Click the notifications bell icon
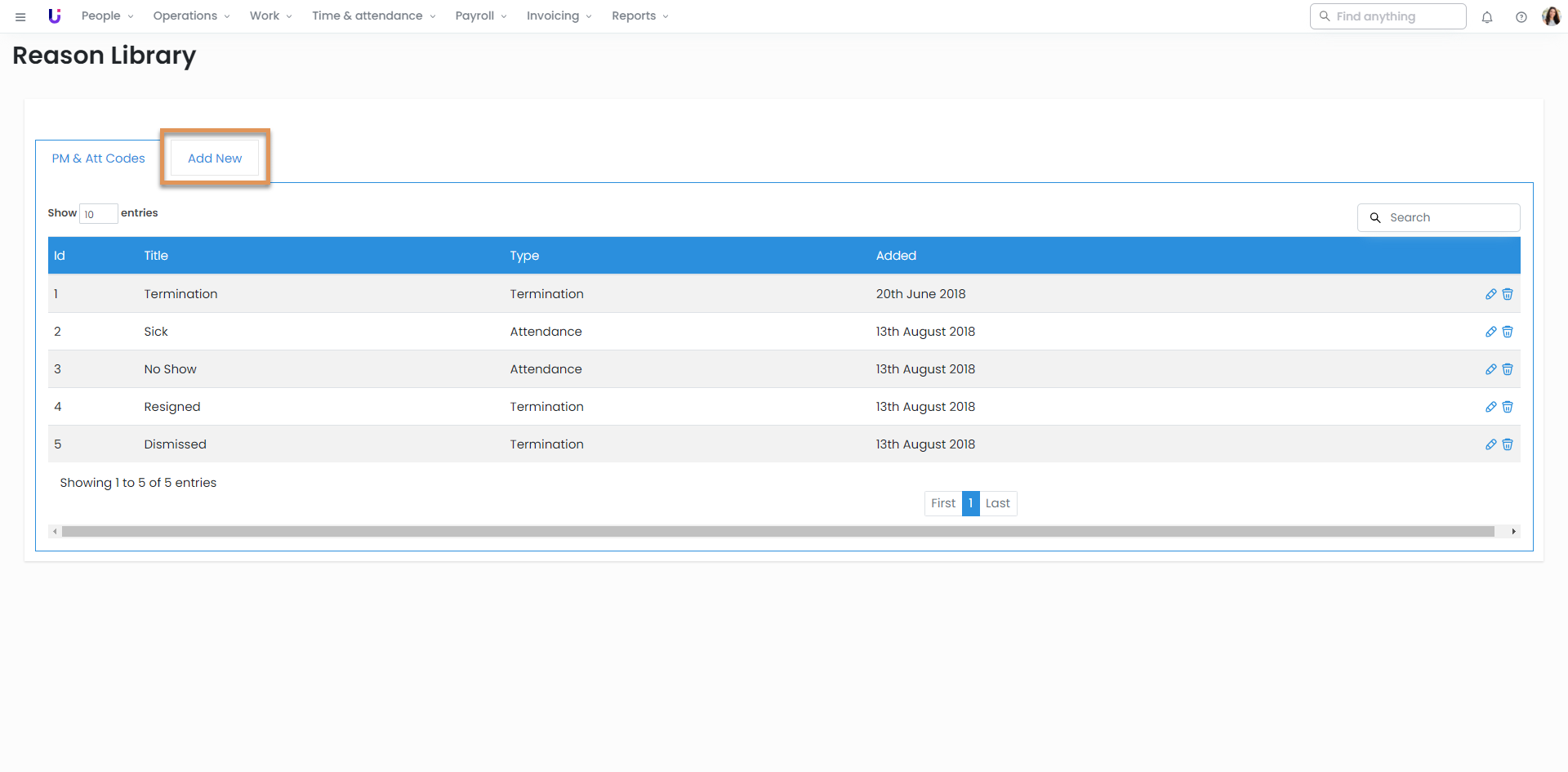The height and width of the screenshot is (772, 1568). 1487,16
